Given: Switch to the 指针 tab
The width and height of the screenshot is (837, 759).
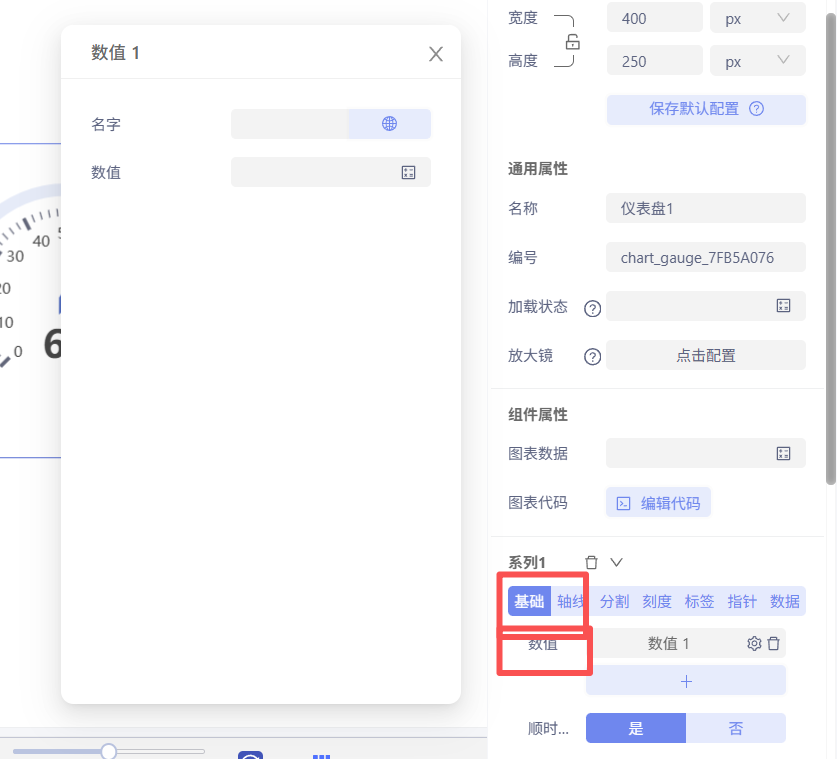Looking at the screenshot, I should [742, 601].
